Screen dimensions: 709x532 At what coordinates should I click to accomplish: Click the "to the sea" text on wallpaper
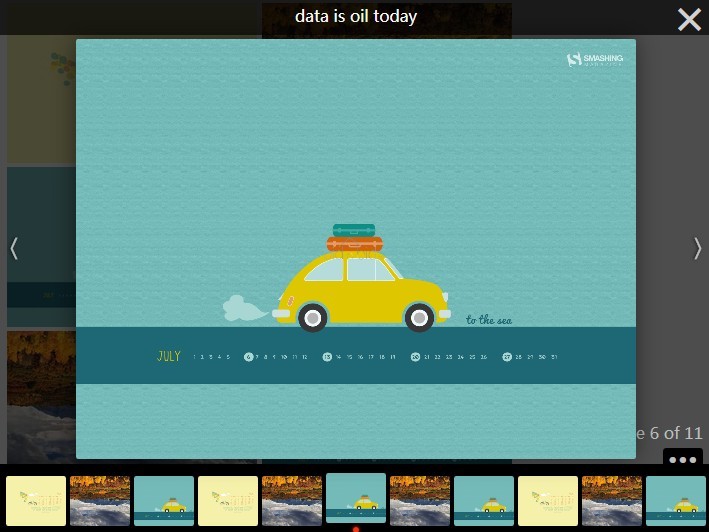click(x=489, y=320)
